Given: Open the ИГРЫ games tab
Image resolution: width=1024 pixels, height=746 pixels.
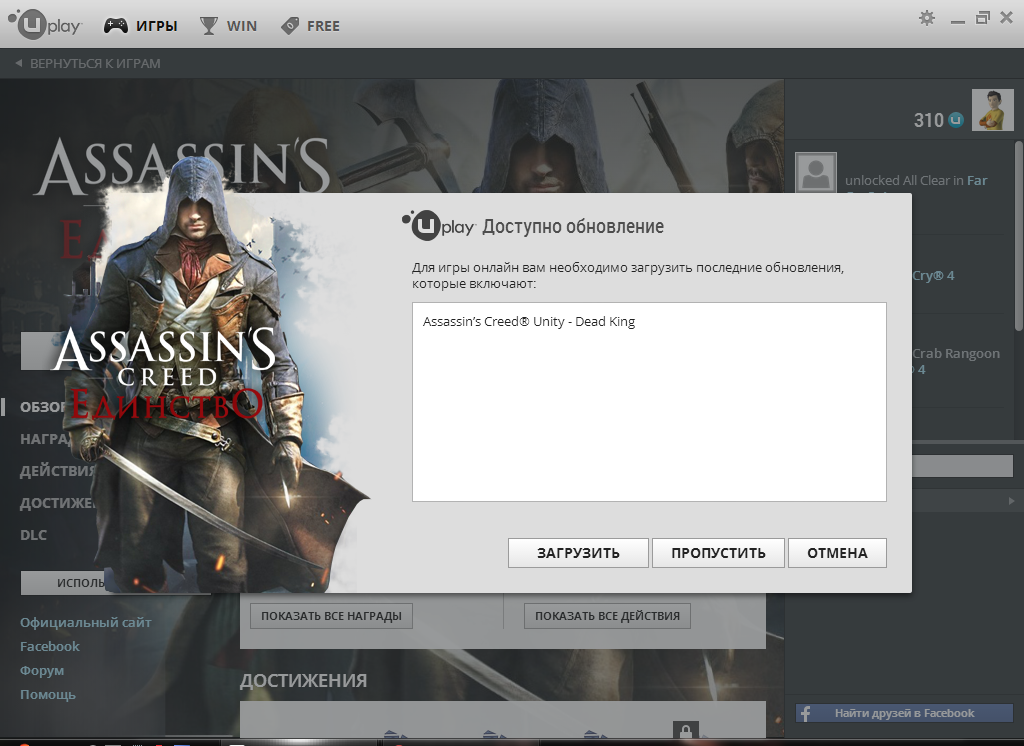Looking at the screenshot, I should [157, 26].
